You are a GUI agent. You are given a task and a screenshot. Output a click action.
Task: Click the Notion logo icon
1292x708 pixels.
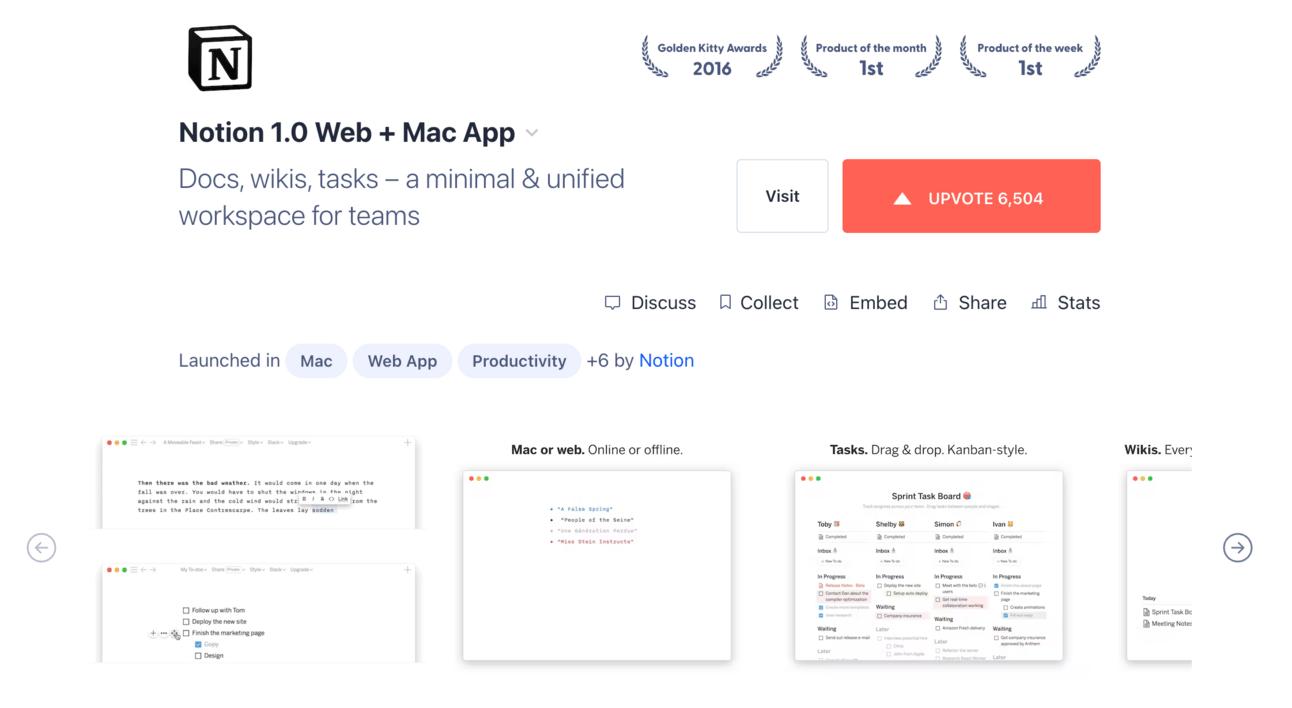(220, 58)
